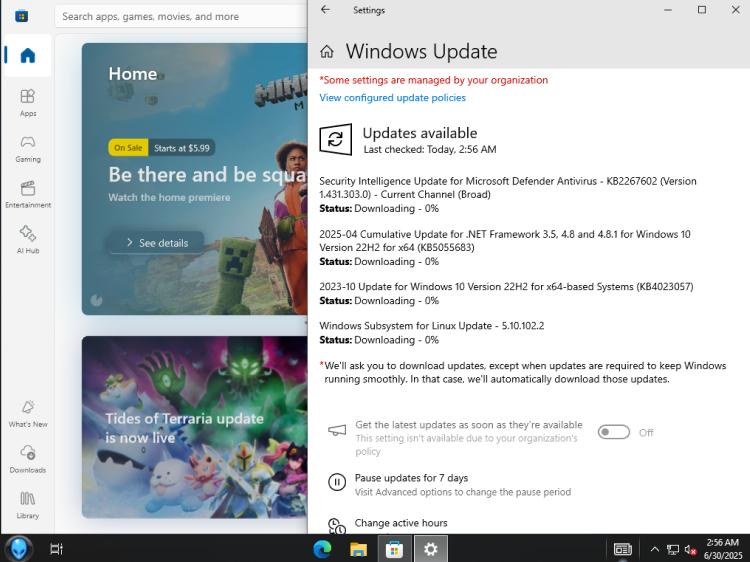Open Task View on taskbar

point(56,549)
